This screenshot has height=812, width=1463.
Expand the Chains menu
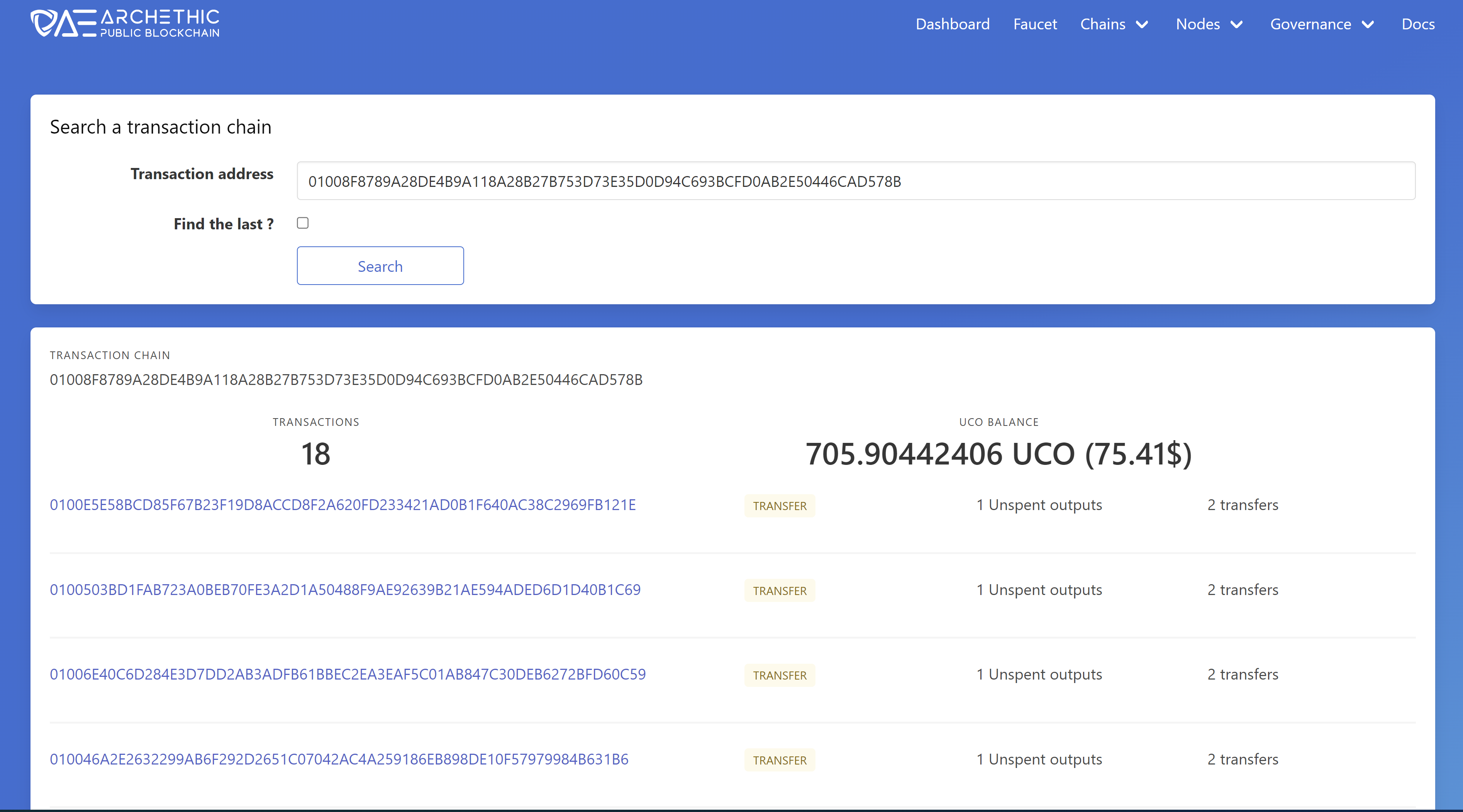1104,24
